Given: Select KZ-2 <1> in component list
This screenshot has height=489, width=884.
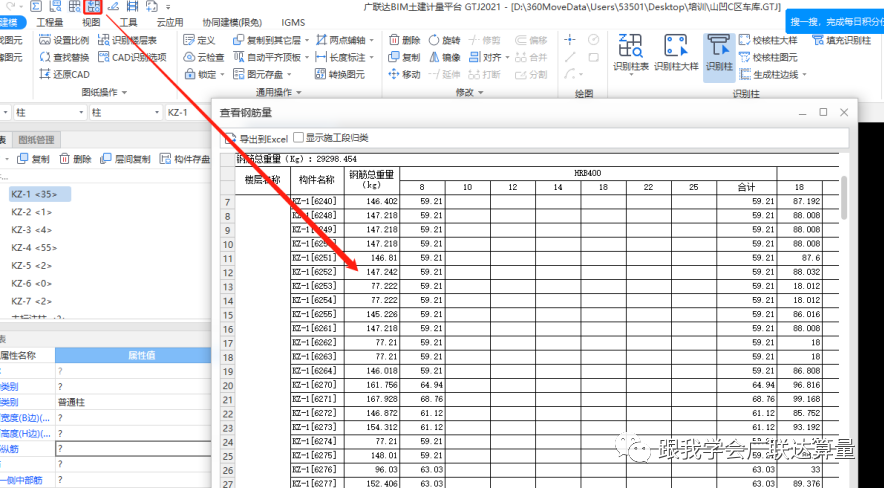Looking at the screenshot, I should click(x=32, y=212).
